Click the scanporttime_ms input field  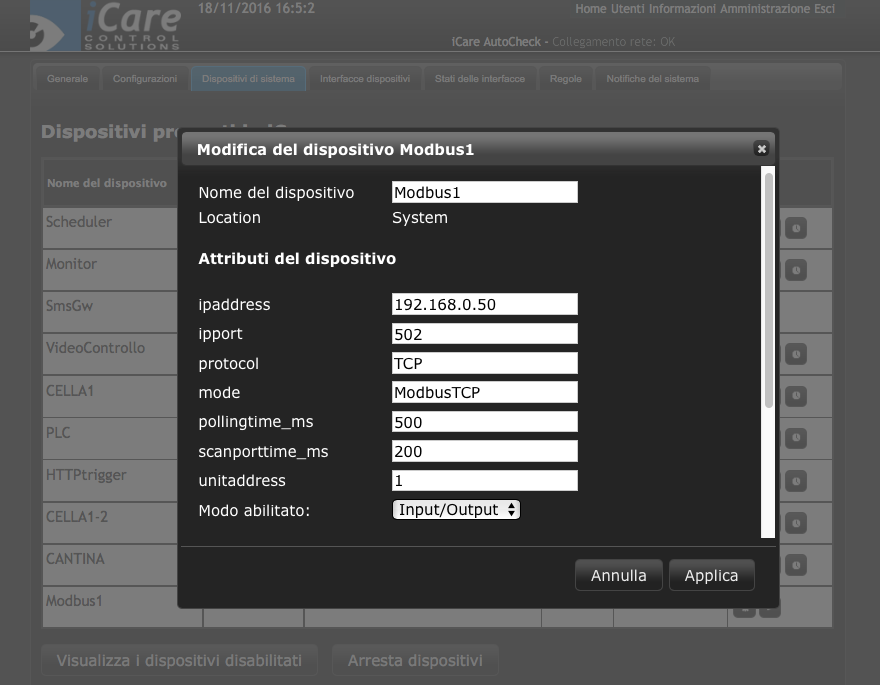[485, 451]
